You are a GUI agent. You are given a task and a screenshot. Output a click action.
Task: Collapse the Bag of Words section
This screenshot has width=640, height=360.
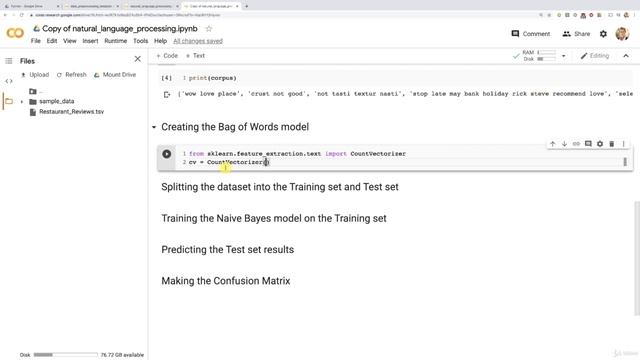[x=154, y=127]
